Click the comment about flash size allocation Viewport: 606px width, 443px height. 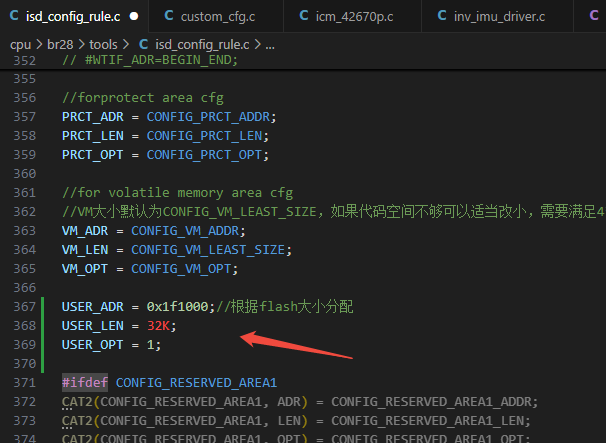pyautogui.click(x=285, y=307)
